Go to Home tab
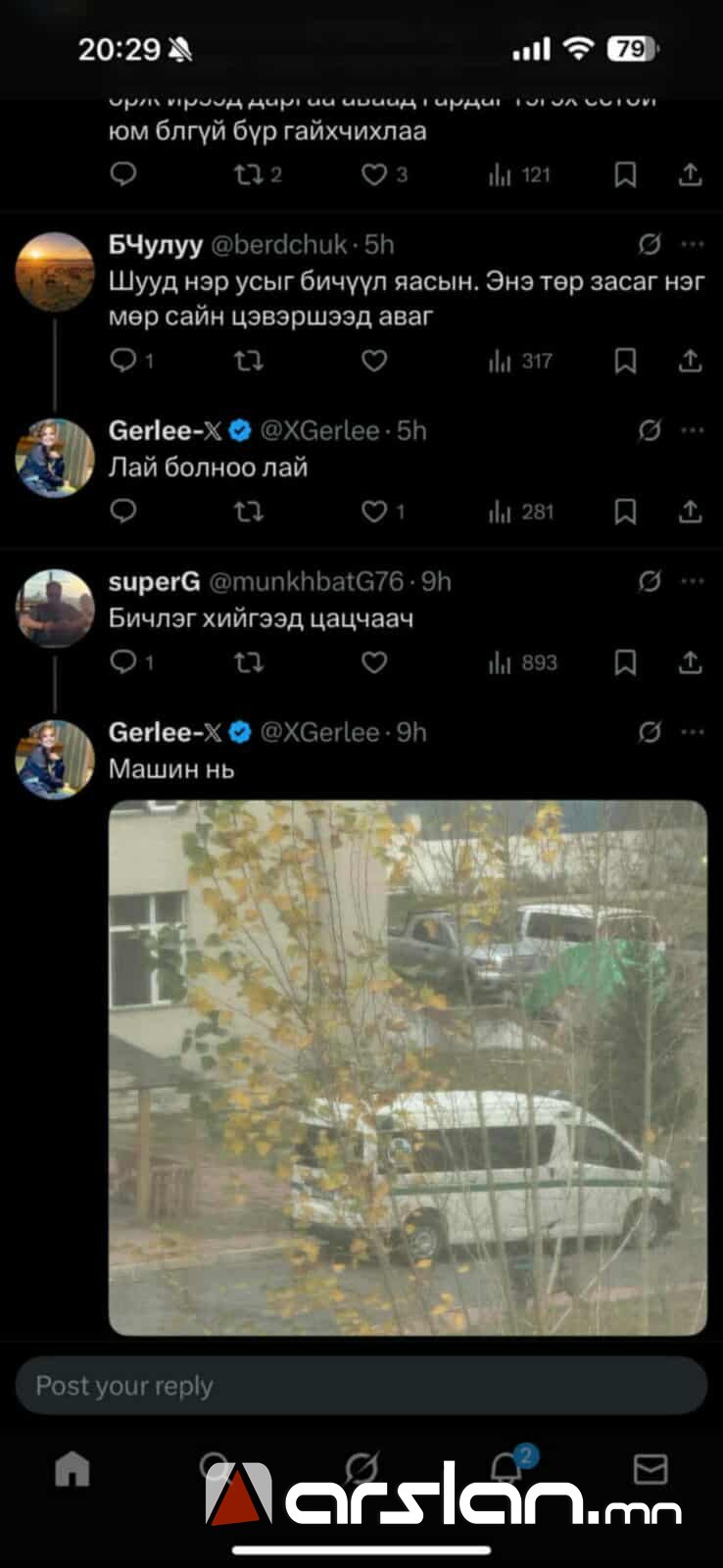 (x=72, y=1469)
